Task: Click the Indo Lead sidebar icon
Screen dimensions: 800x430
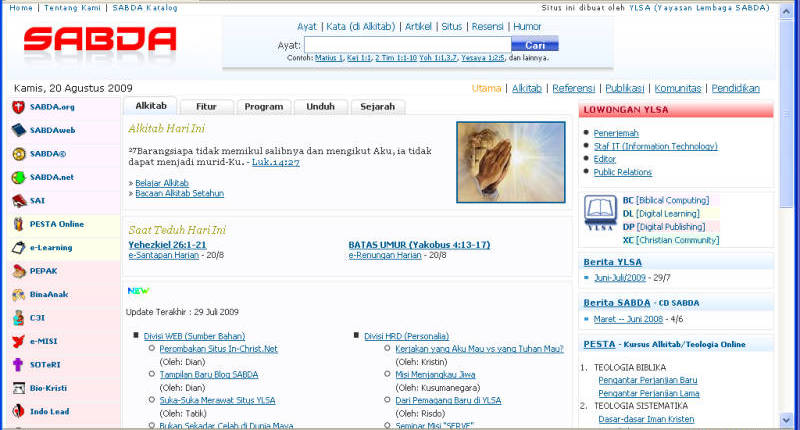Action: point(18,412)
